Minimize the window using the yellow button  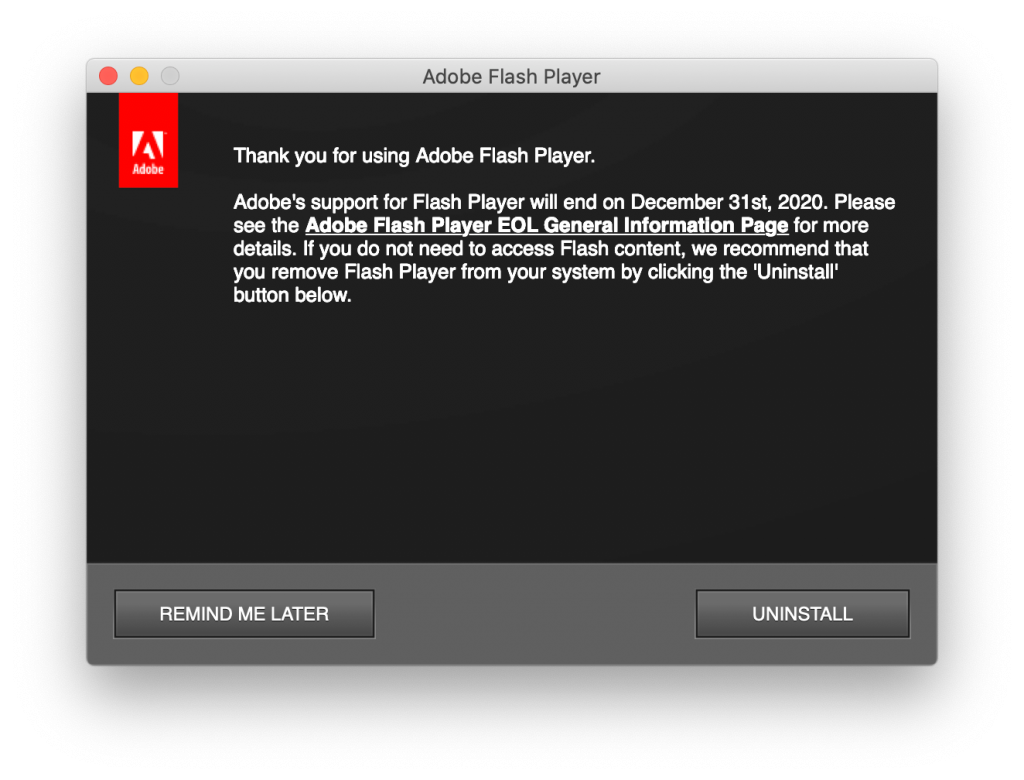coord(139,76)
